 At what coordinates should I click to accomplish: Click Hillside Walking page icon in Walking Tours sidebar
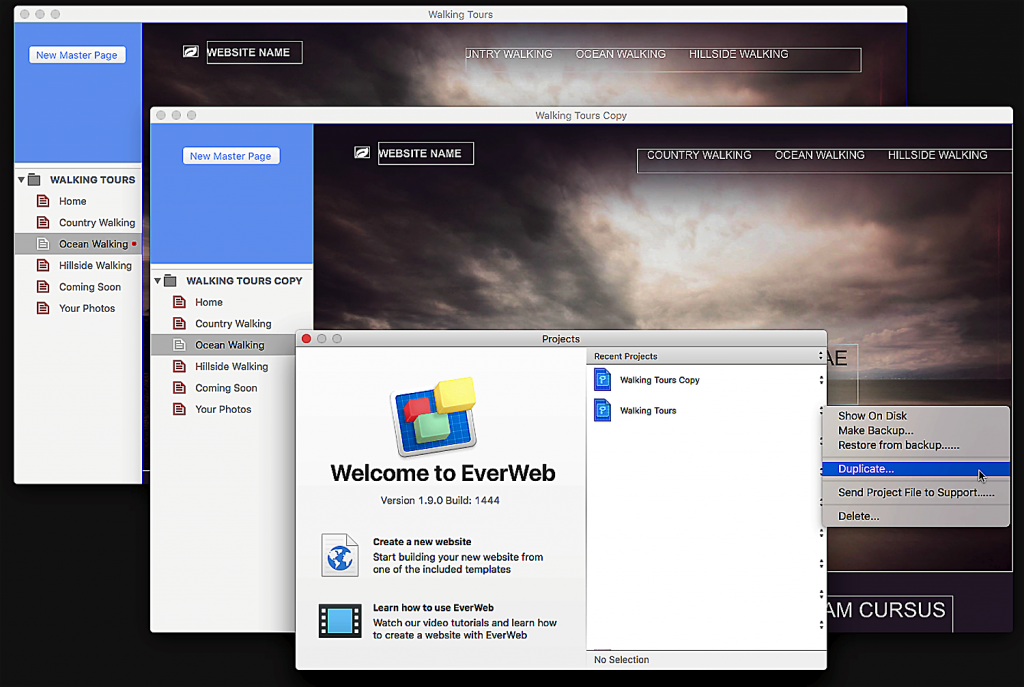43,265
